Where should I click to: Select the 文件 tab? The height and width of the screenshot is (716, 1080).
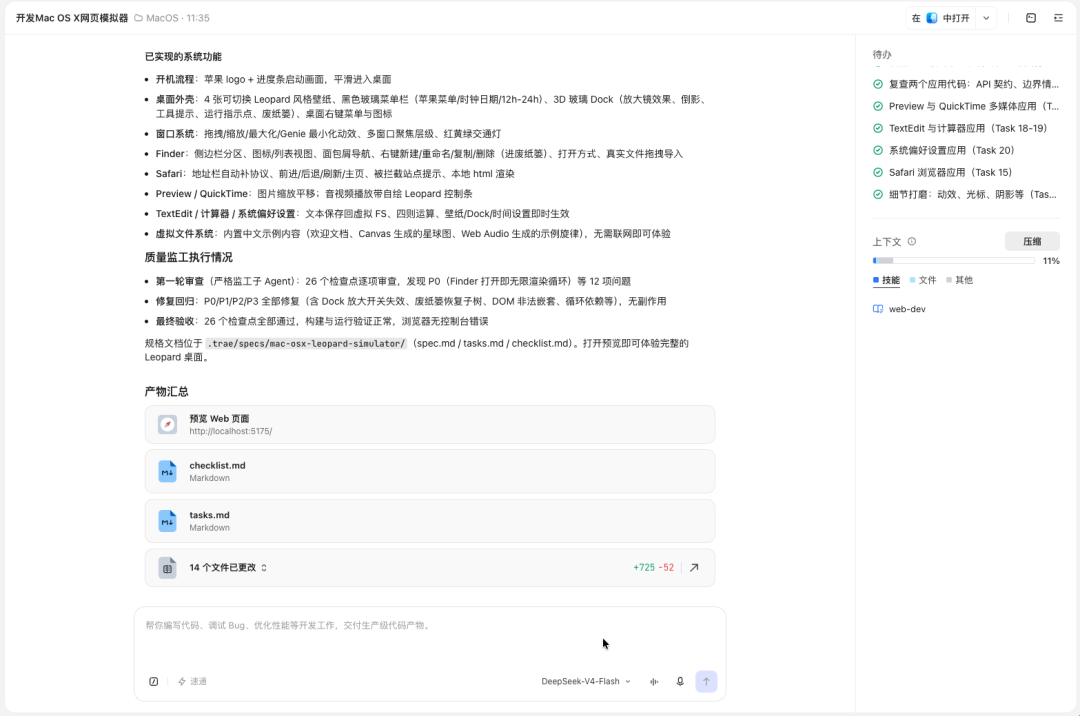click(x=923, y=280)
